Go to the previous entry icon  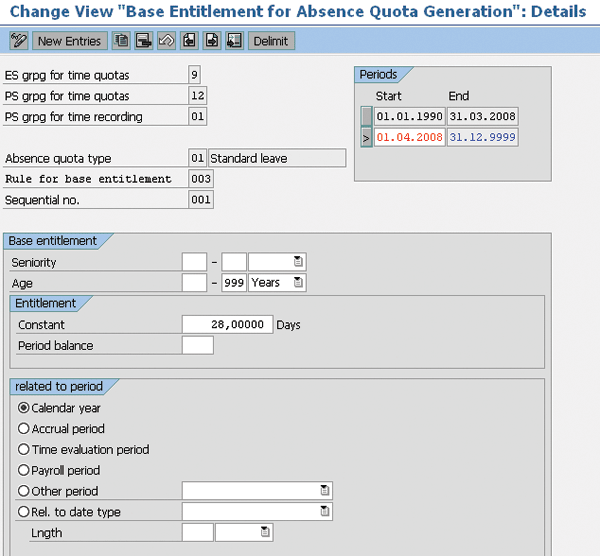point(189,41)
